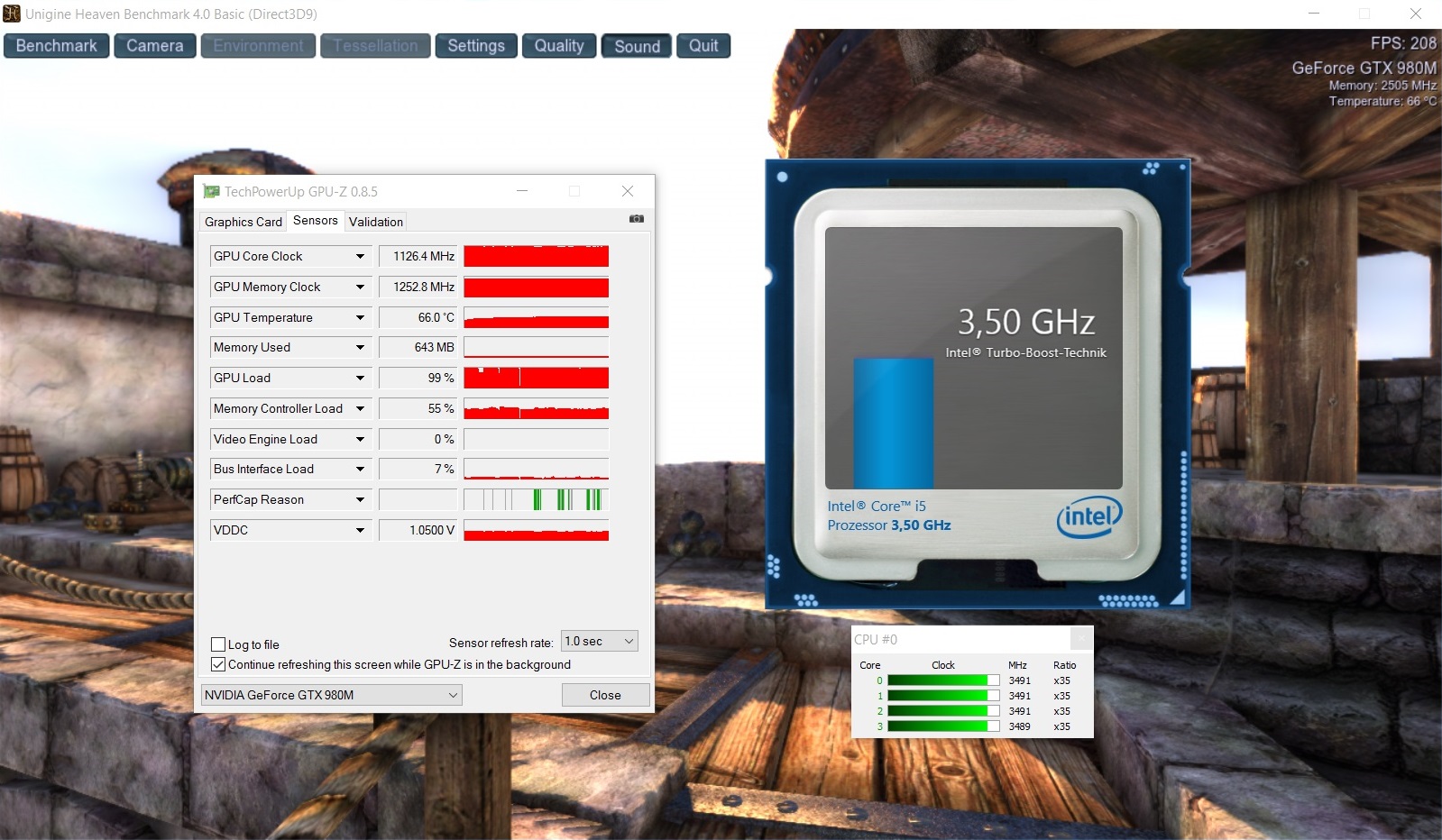Click the GPU Core Clock history graph
The width and height of the screenshot is (1442, 840).
537,257
